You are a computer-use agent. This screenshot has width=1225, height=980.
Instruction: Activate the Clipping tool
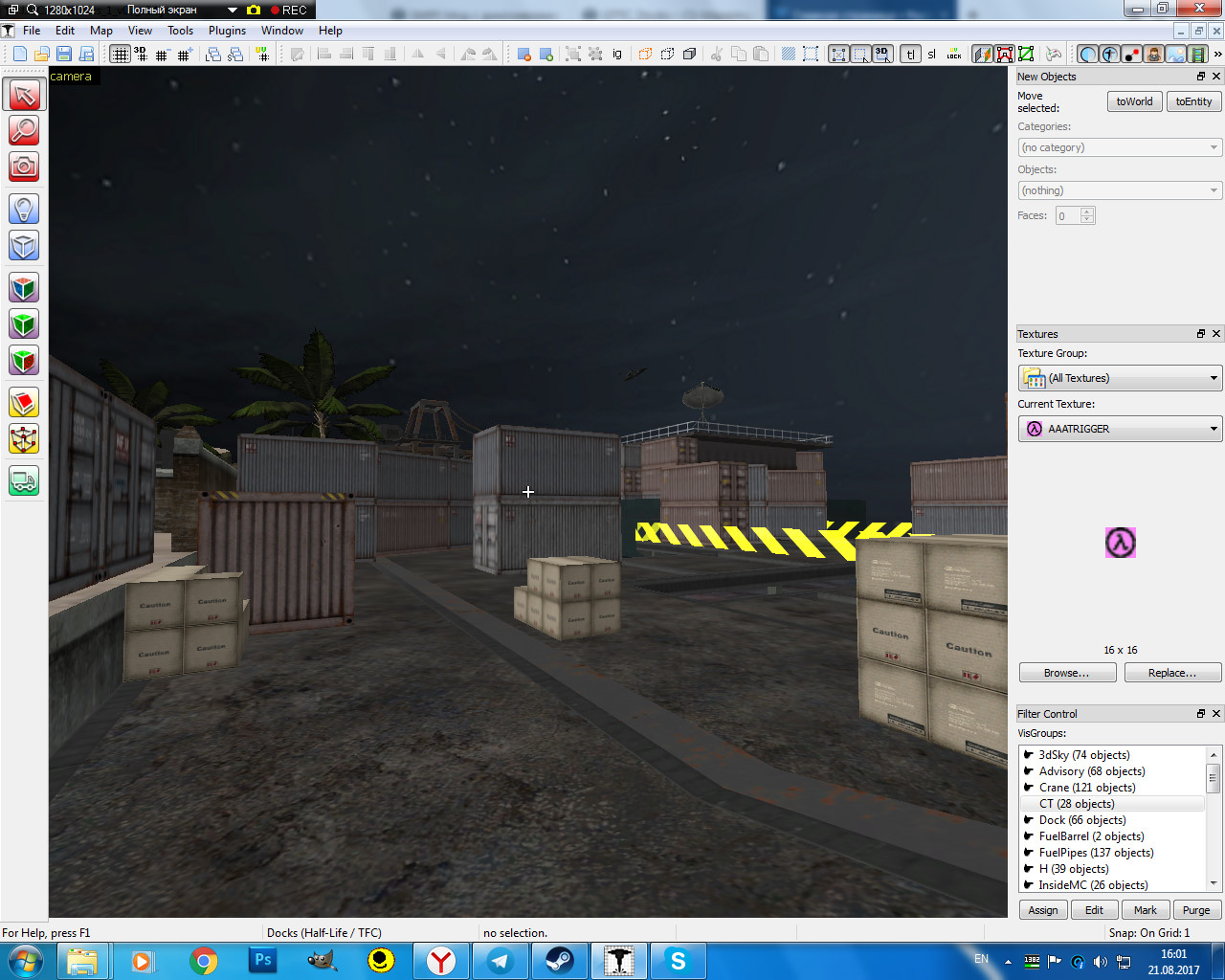pos(24,403)
